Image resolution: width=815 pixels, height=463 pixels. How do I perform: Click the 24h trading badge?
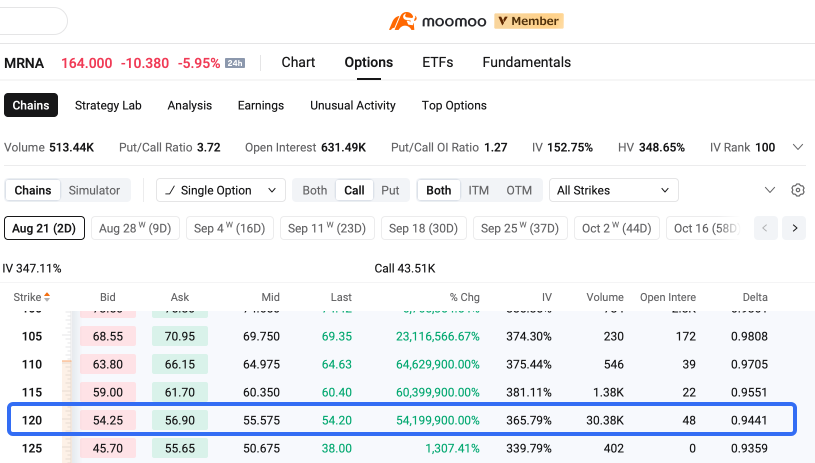click(x=234, y=63)
